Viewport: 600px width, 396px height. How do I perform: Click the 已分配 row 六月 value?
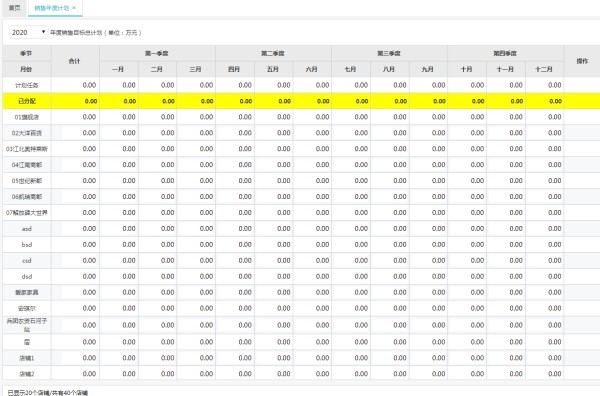[x=323, y=101]
